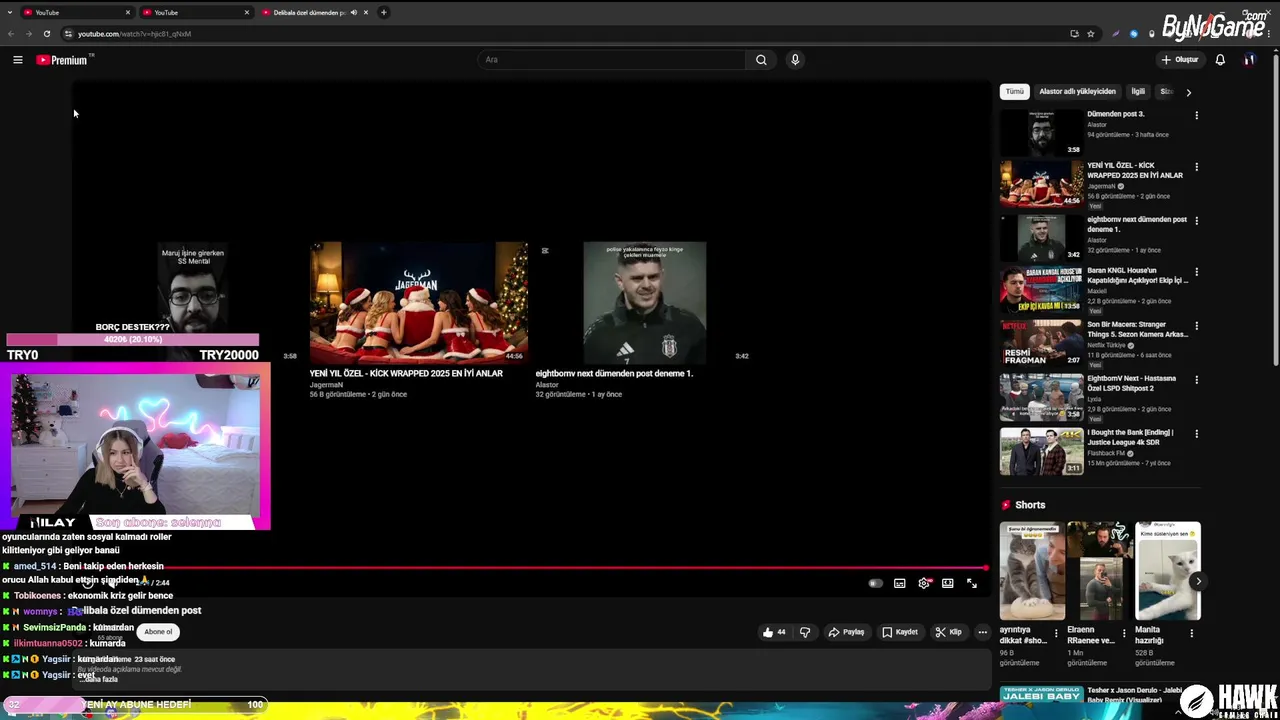The image size is (1280, 720).
Task: Open Son Bir Macera Stranger Things title
Action: click(x=1137, y=329)
